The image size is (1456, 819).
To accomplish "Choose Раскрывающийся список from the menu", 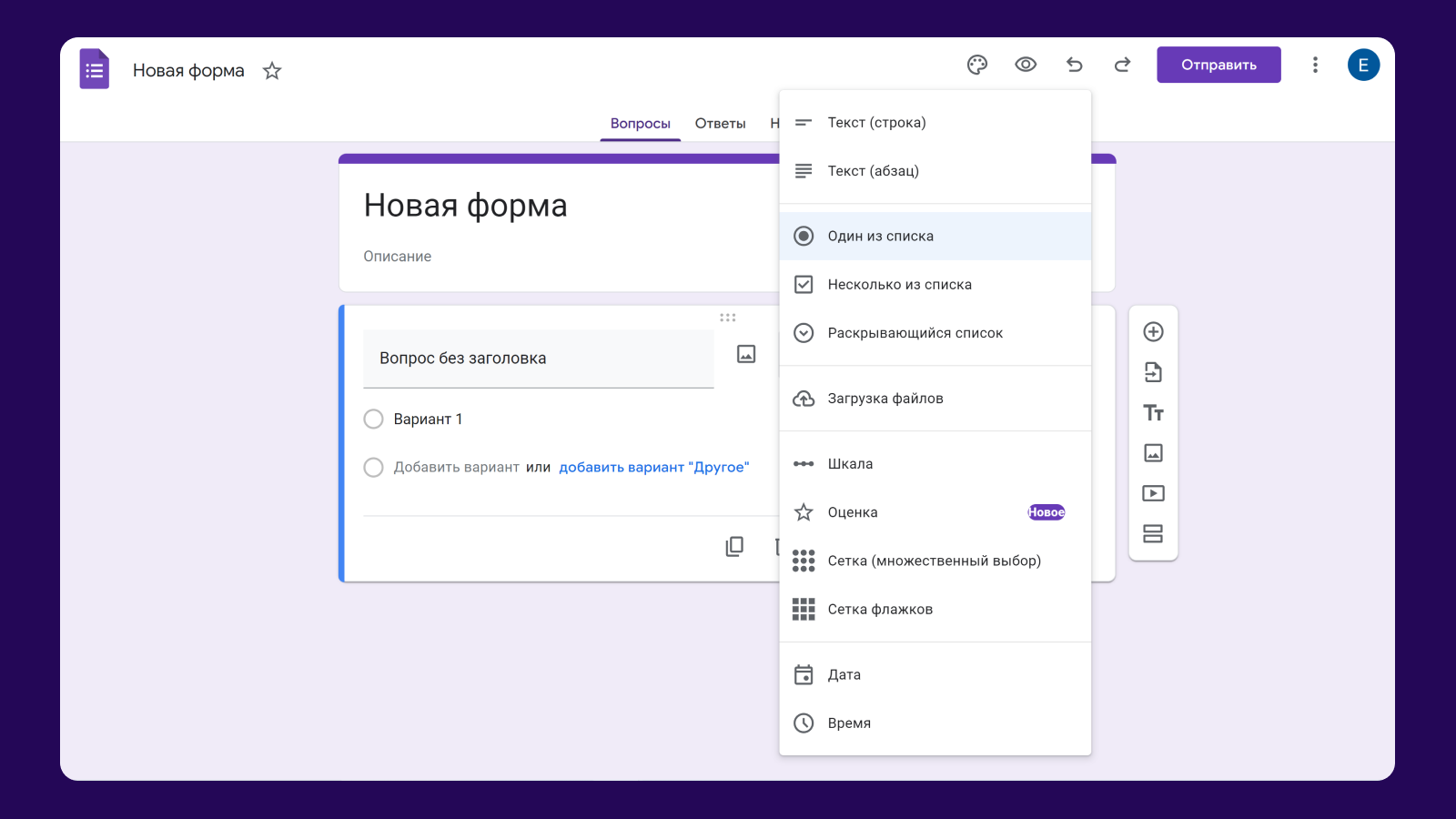I will coord(915,332).
